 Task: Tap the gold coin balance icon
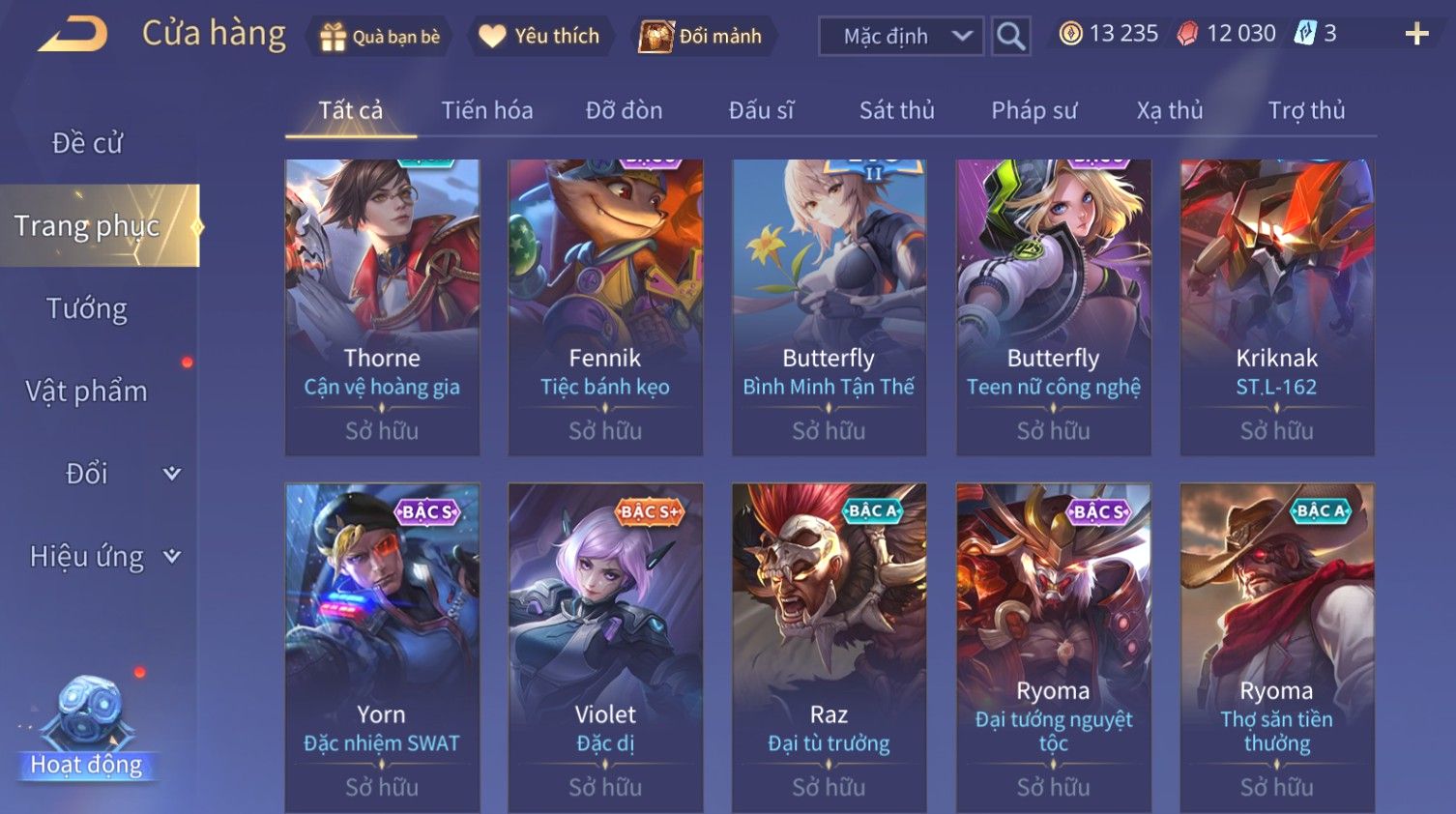click(1070, 34)
